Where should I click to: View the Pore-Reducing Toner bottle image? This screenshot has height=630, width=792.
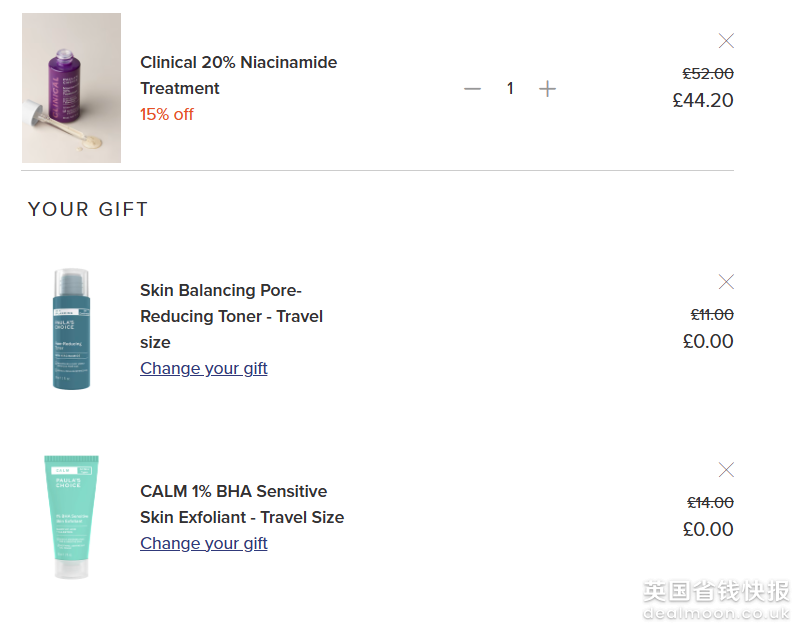tap(71, 329)
